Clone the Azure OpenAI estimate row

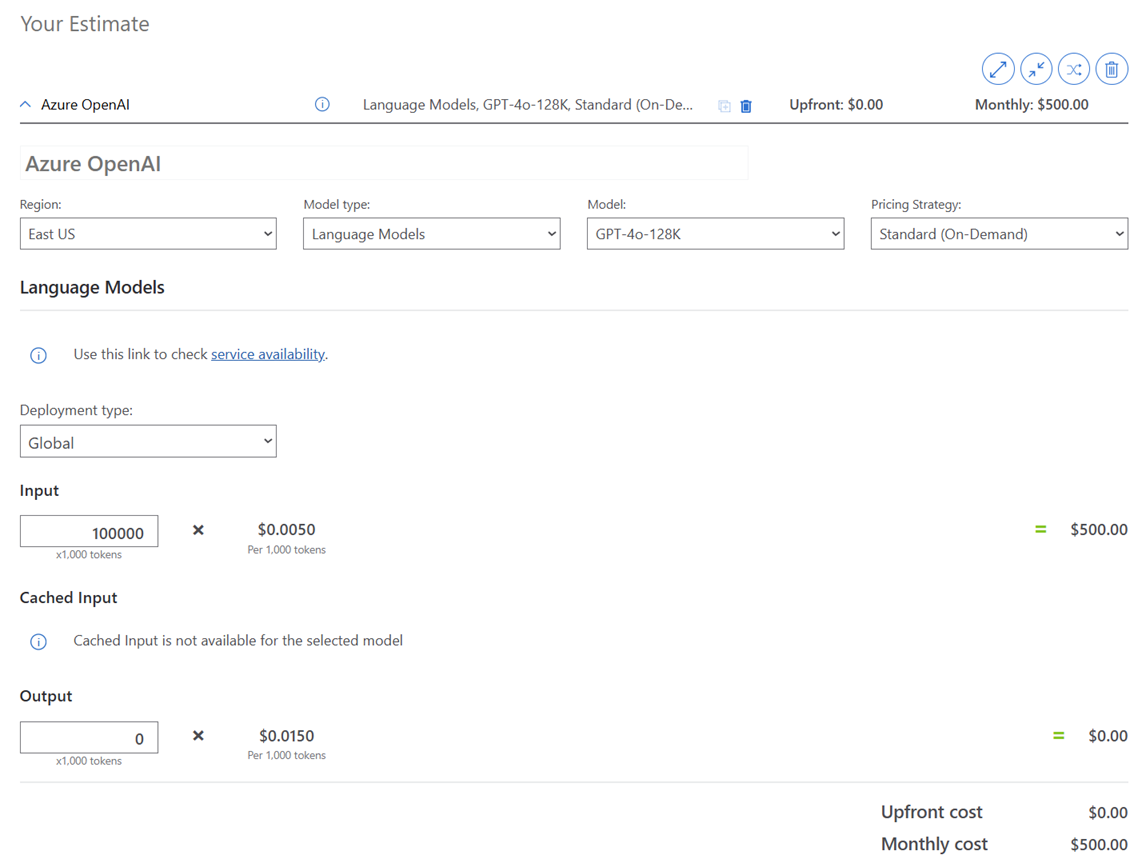(x=724, y=105)
